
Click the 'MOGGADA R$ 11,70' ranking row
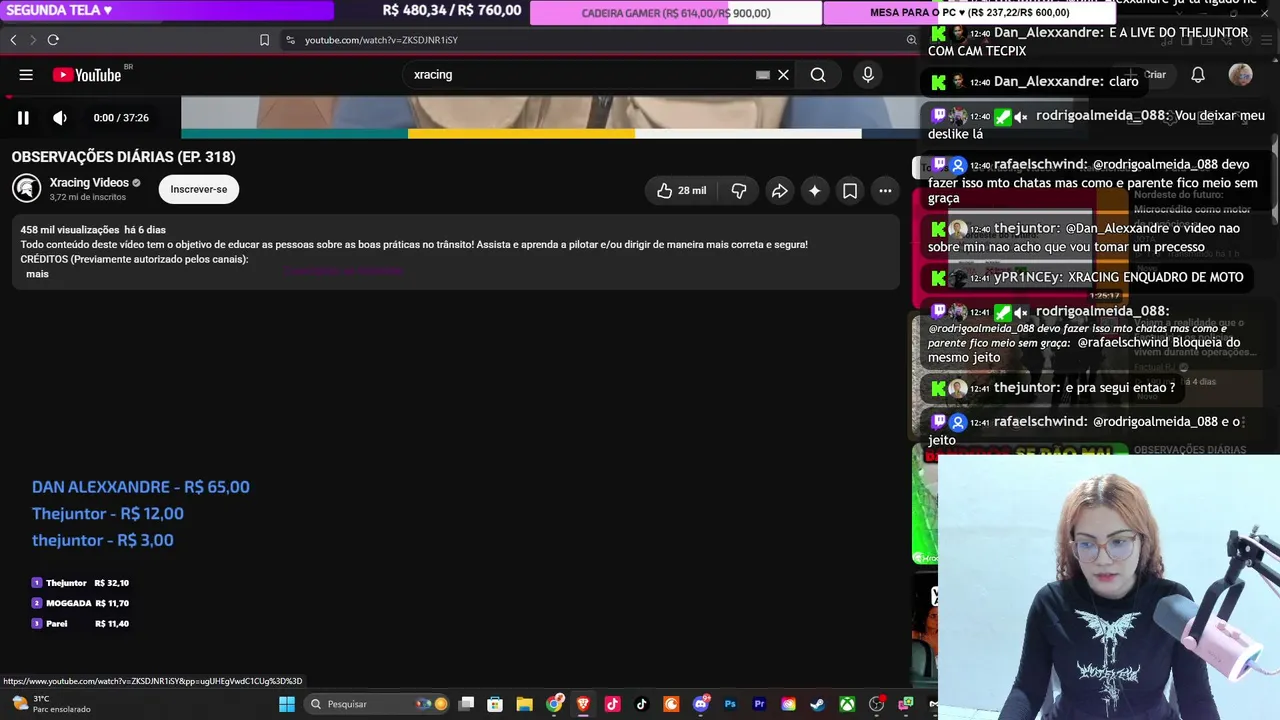80,603
